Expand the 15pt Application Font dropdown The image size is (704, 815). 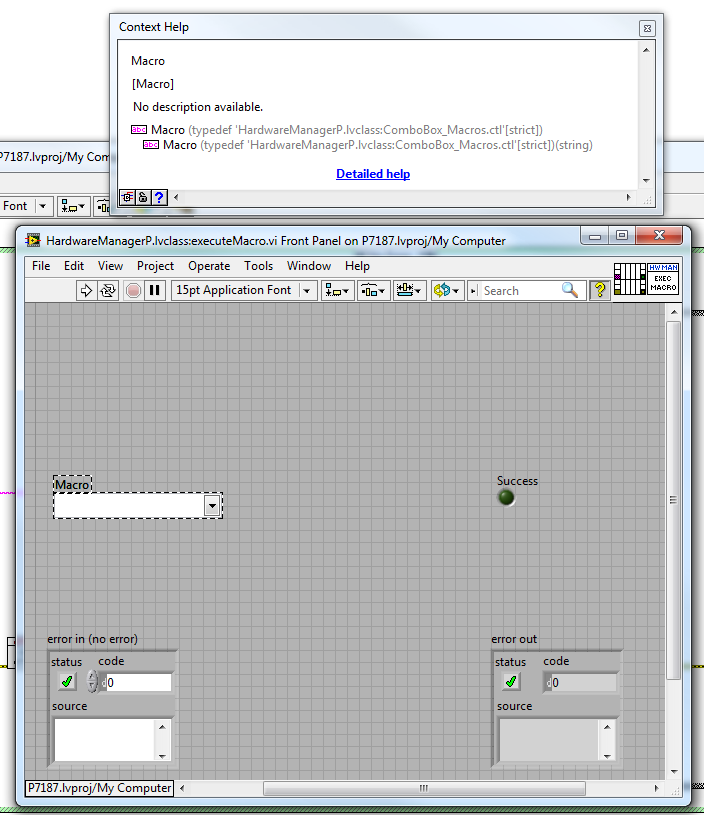click(x=307, y=291)
